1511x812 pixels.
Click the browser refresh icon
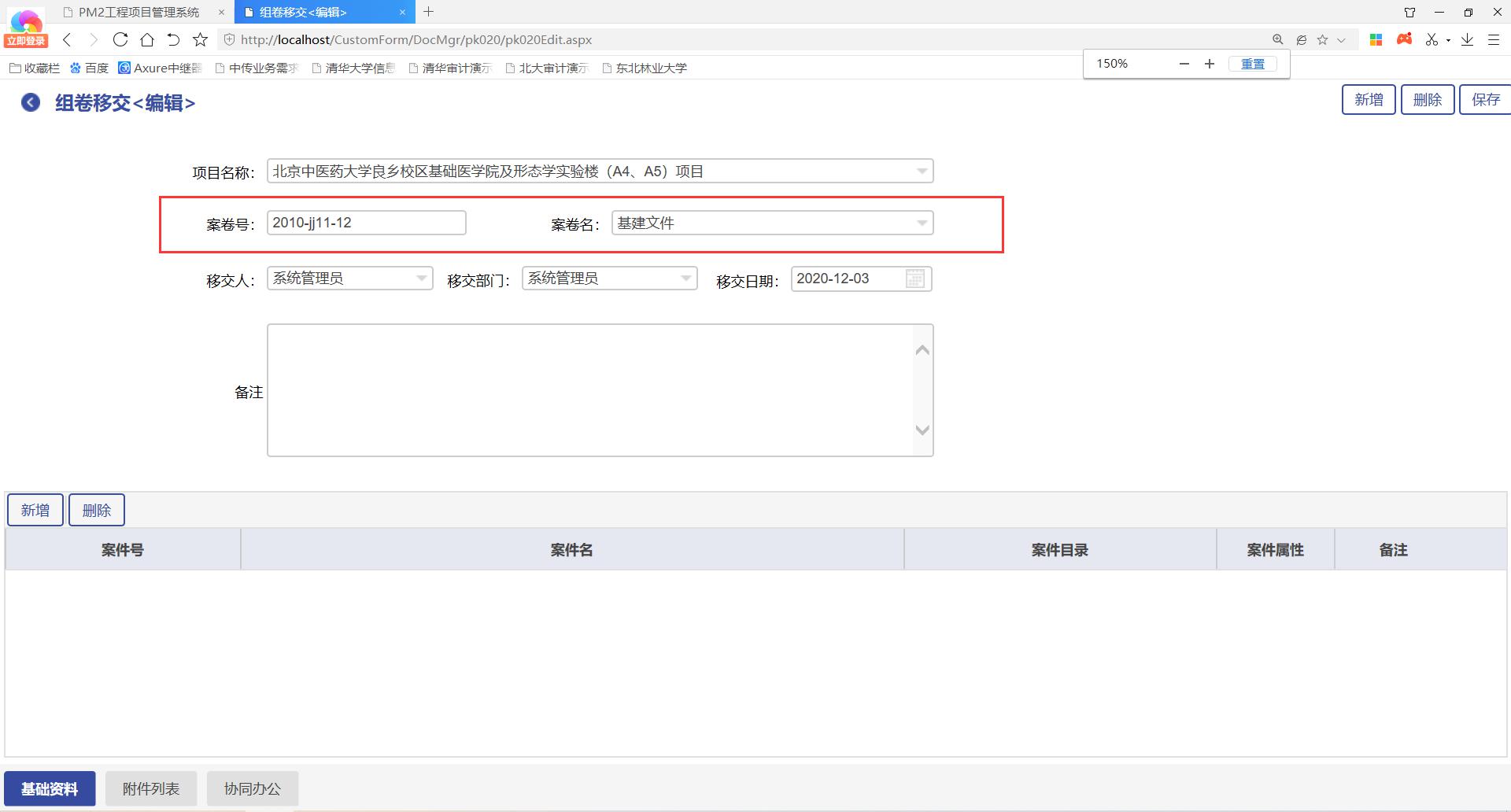(120, 39)
